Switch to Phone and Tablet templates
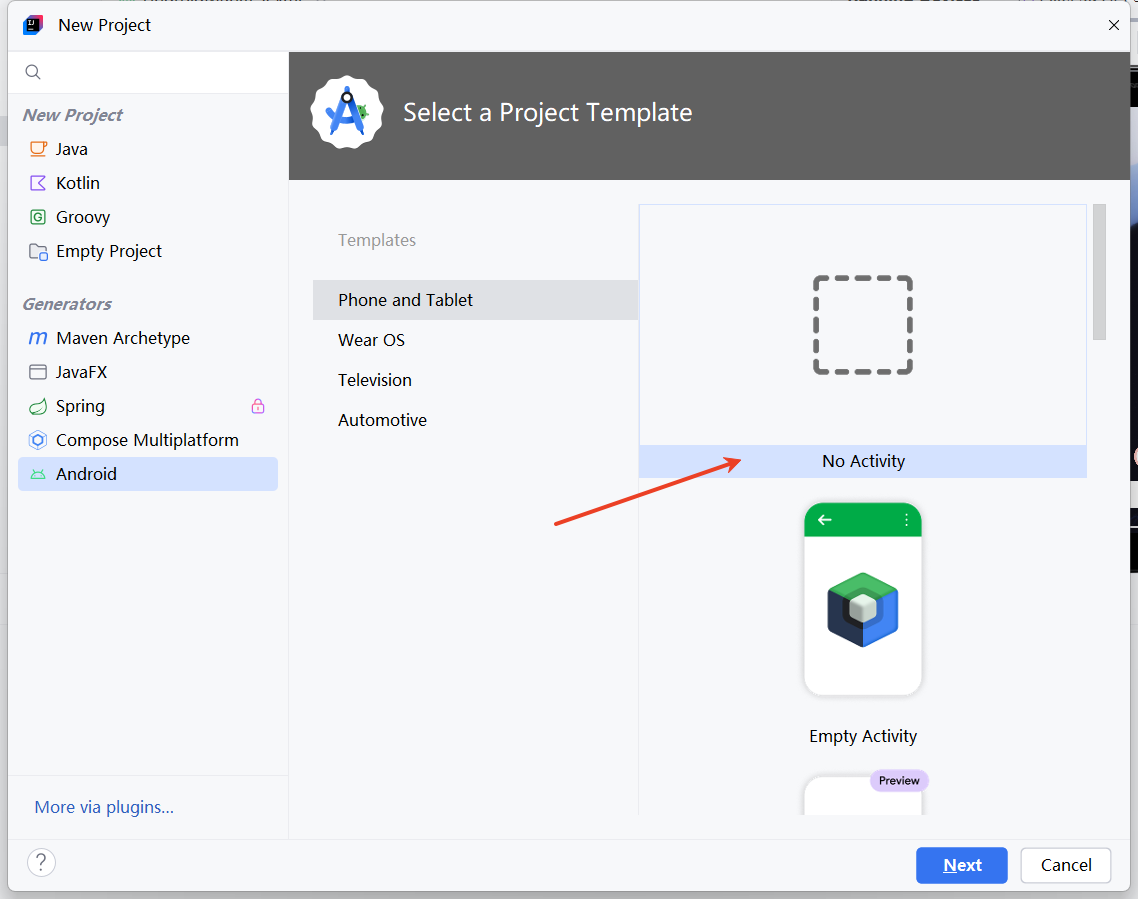1138x899 pixels. 475,300
